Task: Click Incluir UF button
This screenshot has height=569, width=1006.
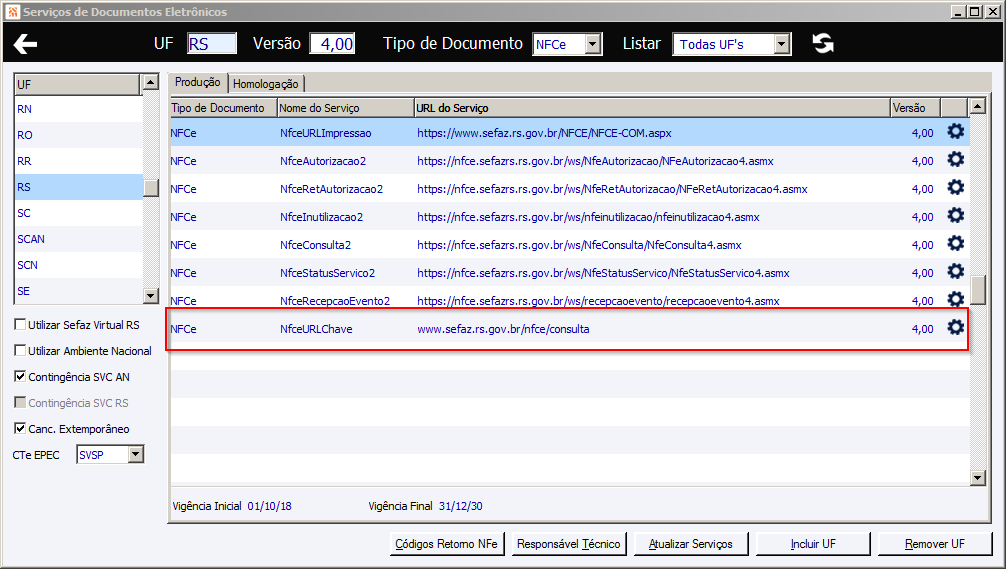Action: [813, 544]
